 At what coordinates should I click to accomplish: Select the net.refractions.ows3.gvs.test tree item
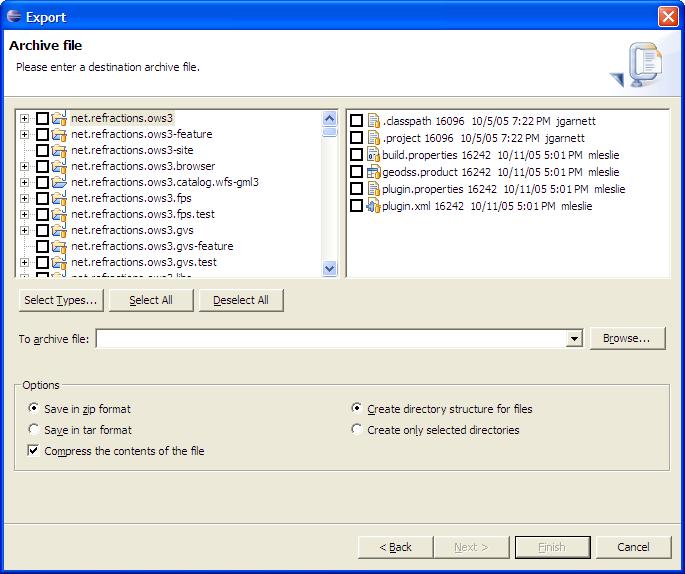click(x=143, y=262)
